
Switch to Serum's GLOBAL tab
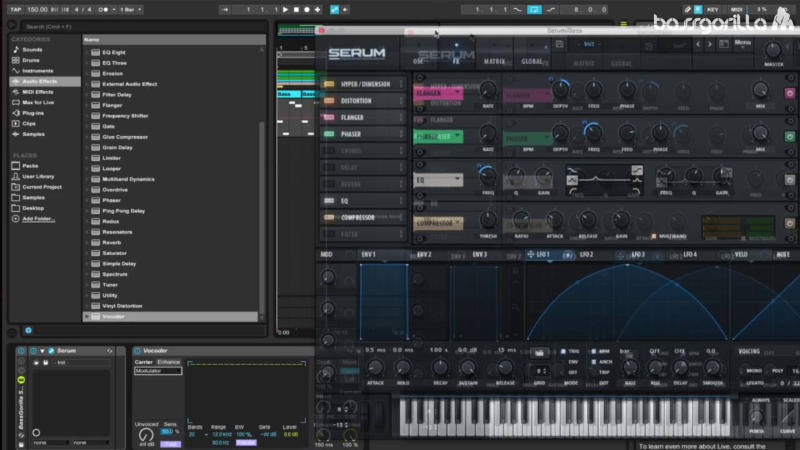click(x=532, y=61)
